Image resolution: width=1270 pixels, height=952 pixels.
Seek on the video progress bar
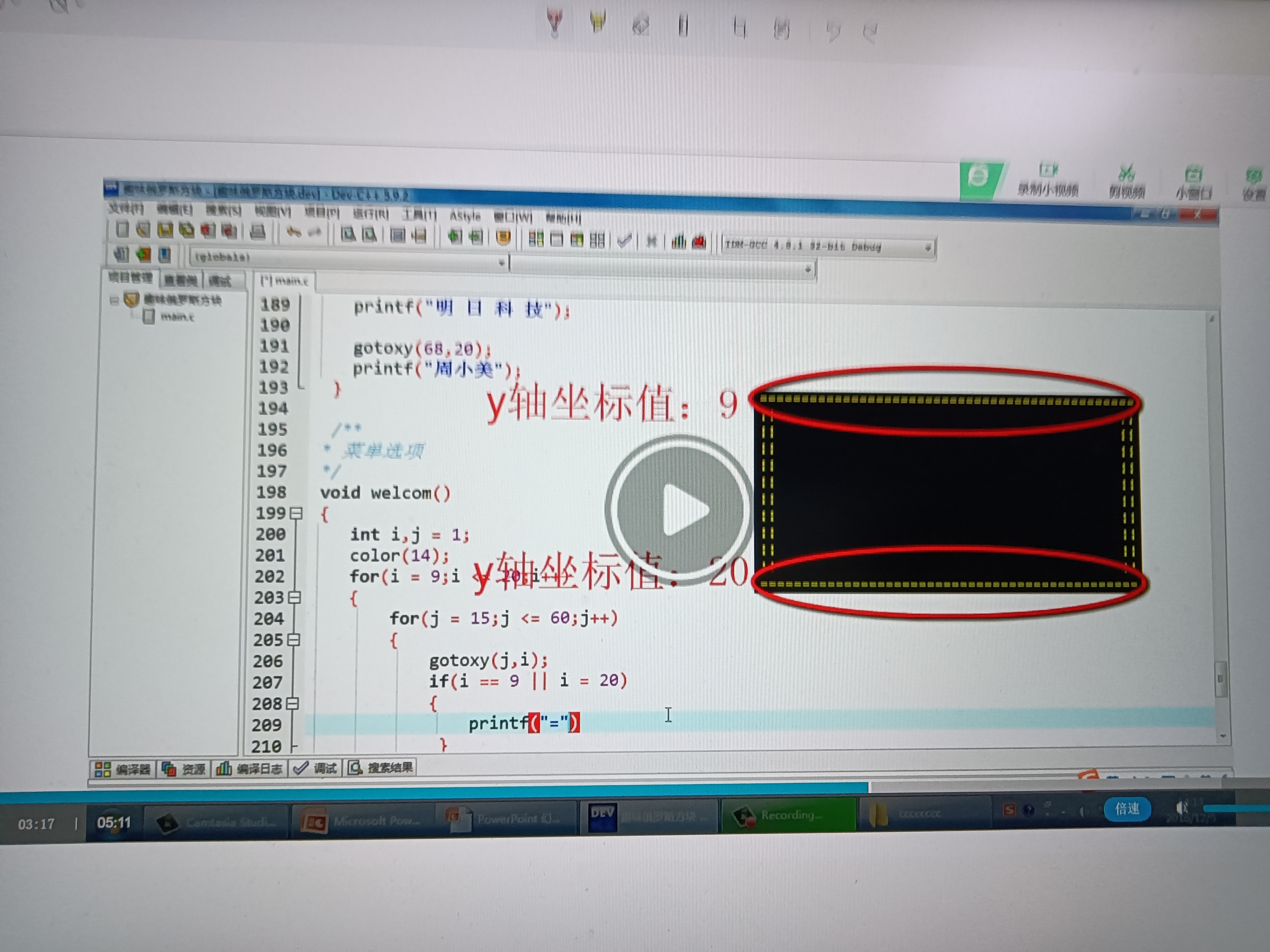tap(635, 791)
